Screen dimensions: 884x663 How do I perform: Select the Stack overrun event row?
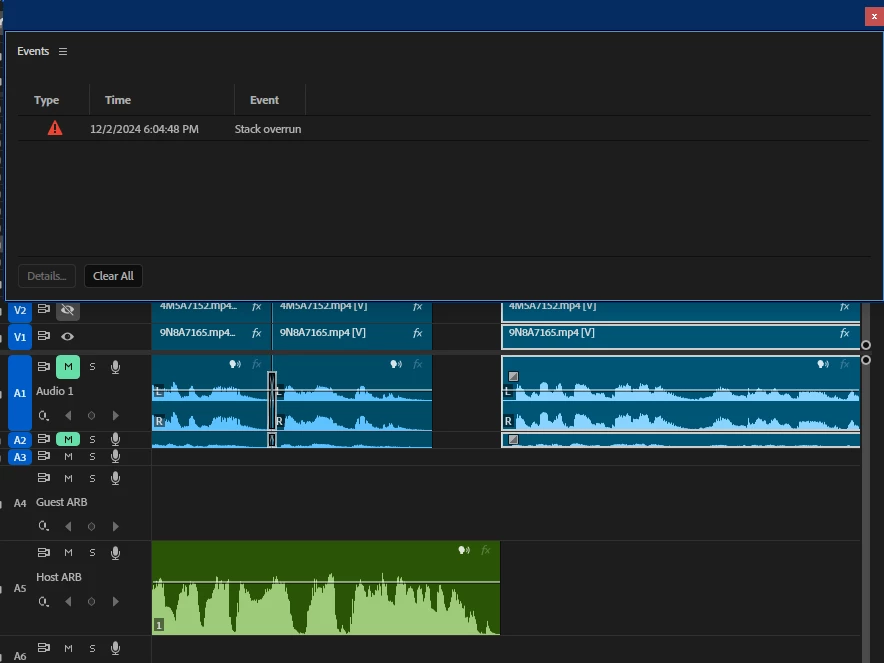click(444, 129)
